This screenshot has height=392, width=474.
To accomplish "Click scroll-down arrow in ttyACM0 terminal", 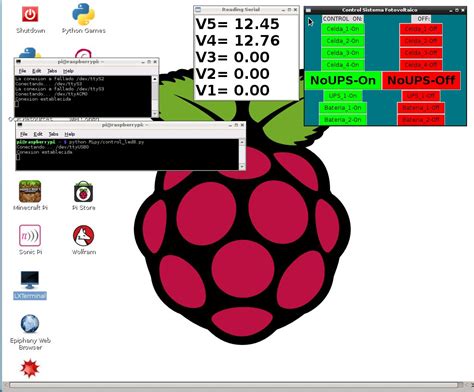I will pos(155,114).
